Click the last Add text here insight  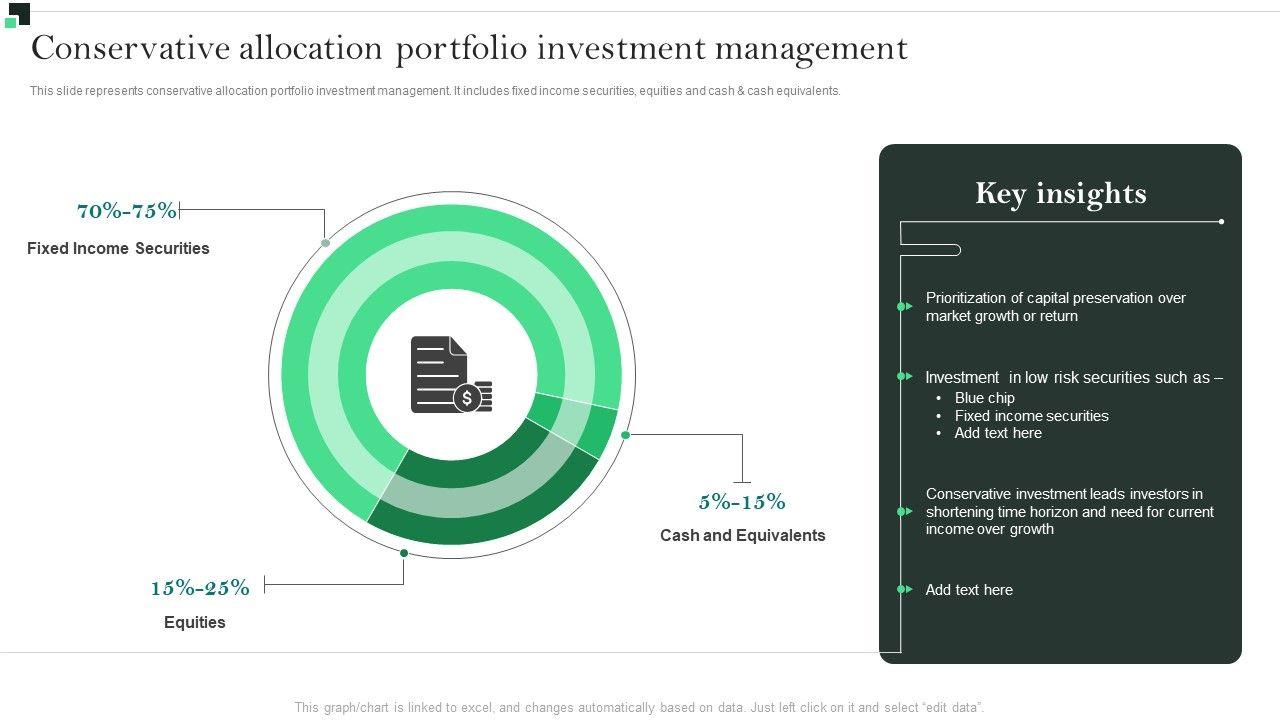click(969, 590)
